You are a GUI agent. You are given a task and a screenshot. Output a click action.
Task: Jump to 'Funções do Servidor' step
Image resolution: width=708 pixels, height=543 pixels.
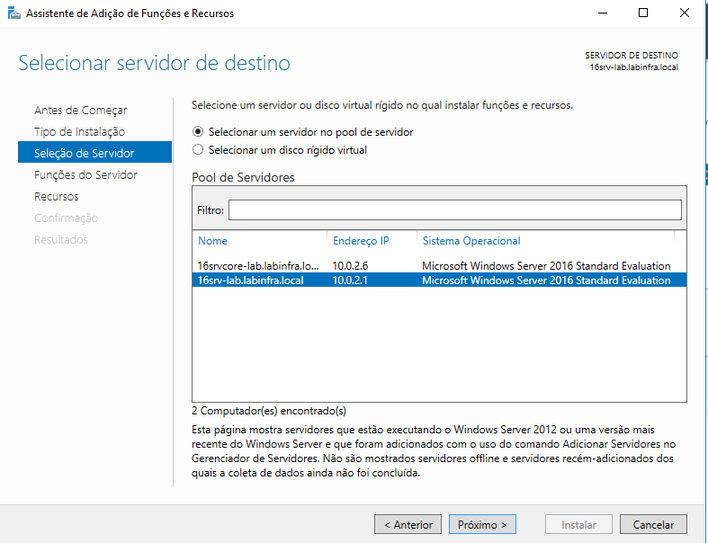86,175
